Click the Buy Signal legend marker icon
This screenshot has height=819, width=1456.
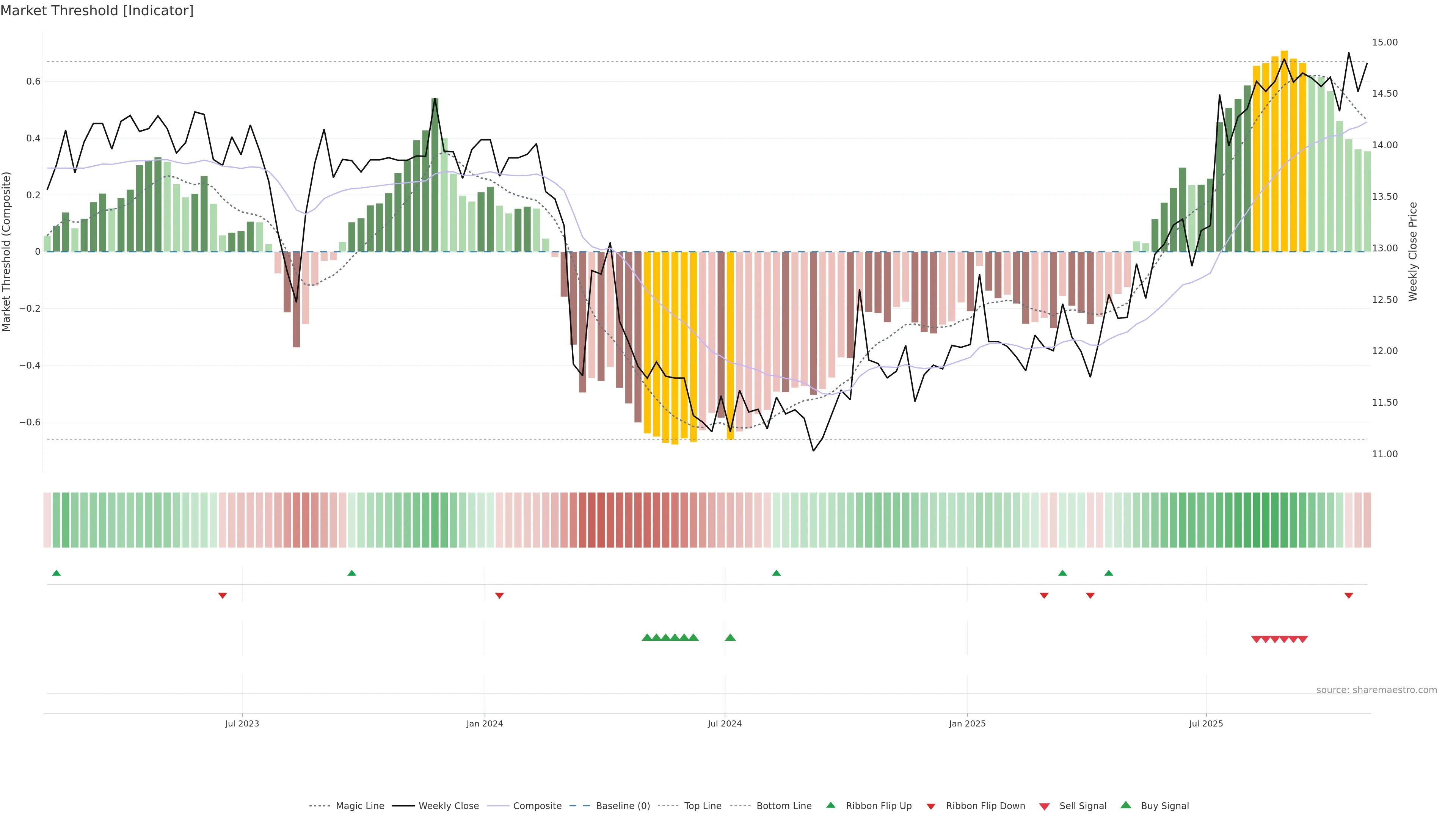[1126, 805]
